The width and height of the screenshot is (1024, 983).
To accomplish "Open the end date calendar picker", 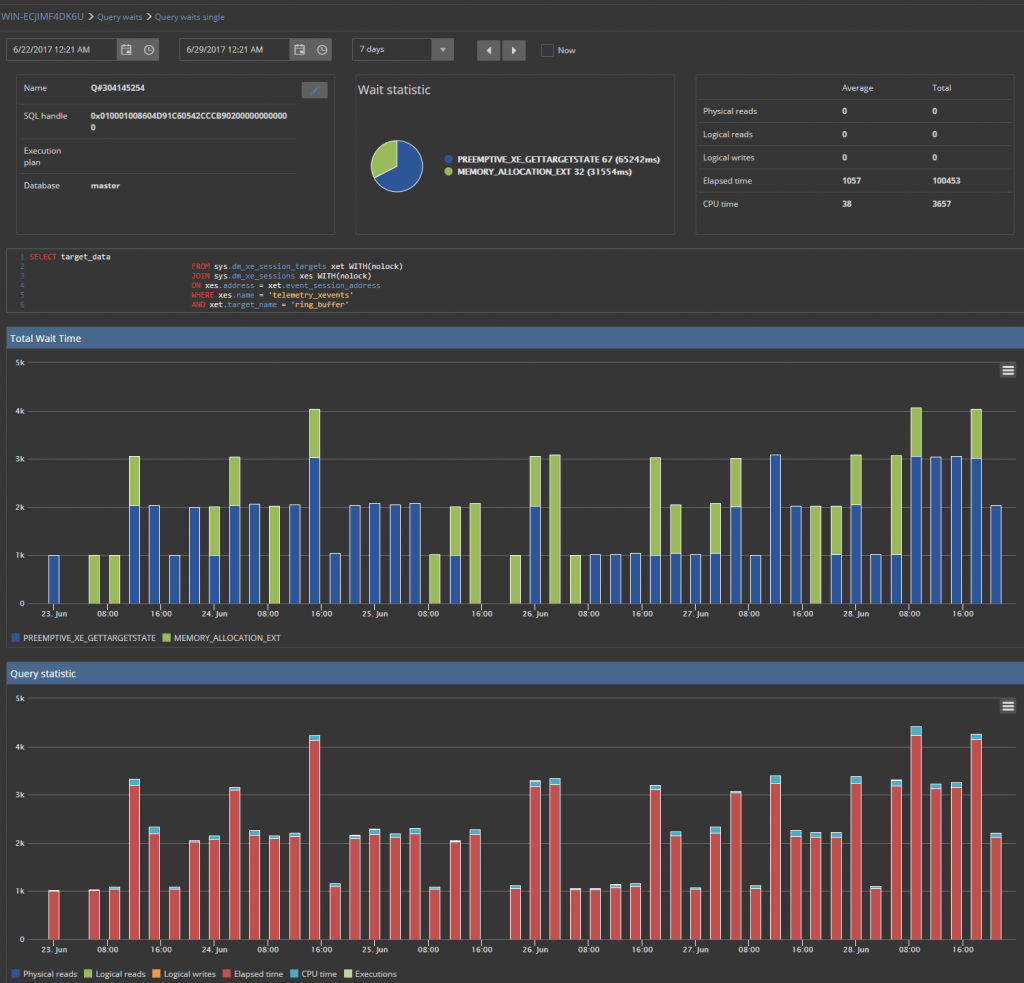I will (299, 50).
